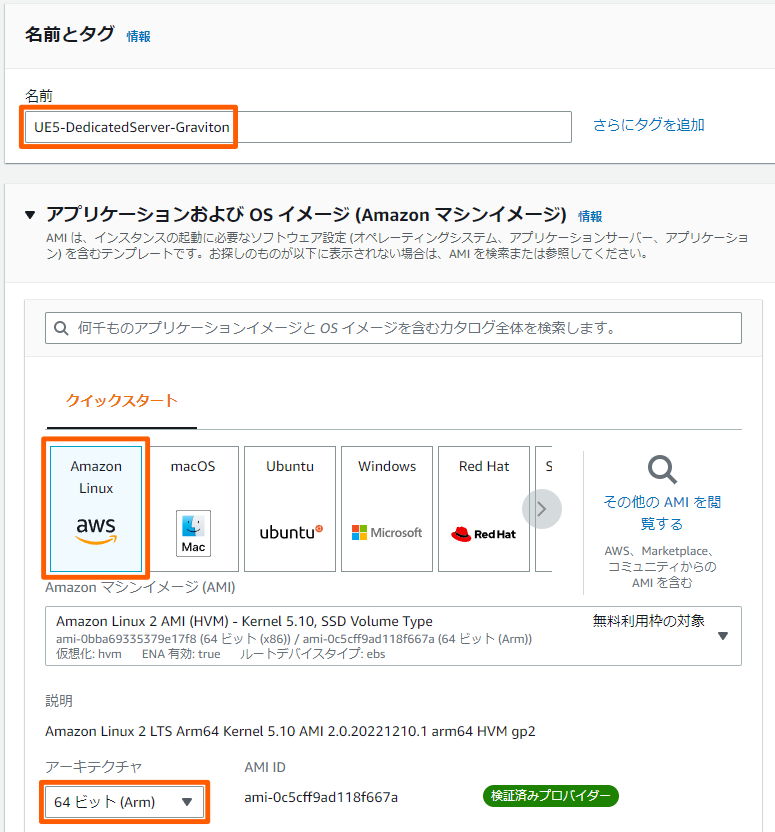
Task: Click the Red Hat logo
Action: 483,534
